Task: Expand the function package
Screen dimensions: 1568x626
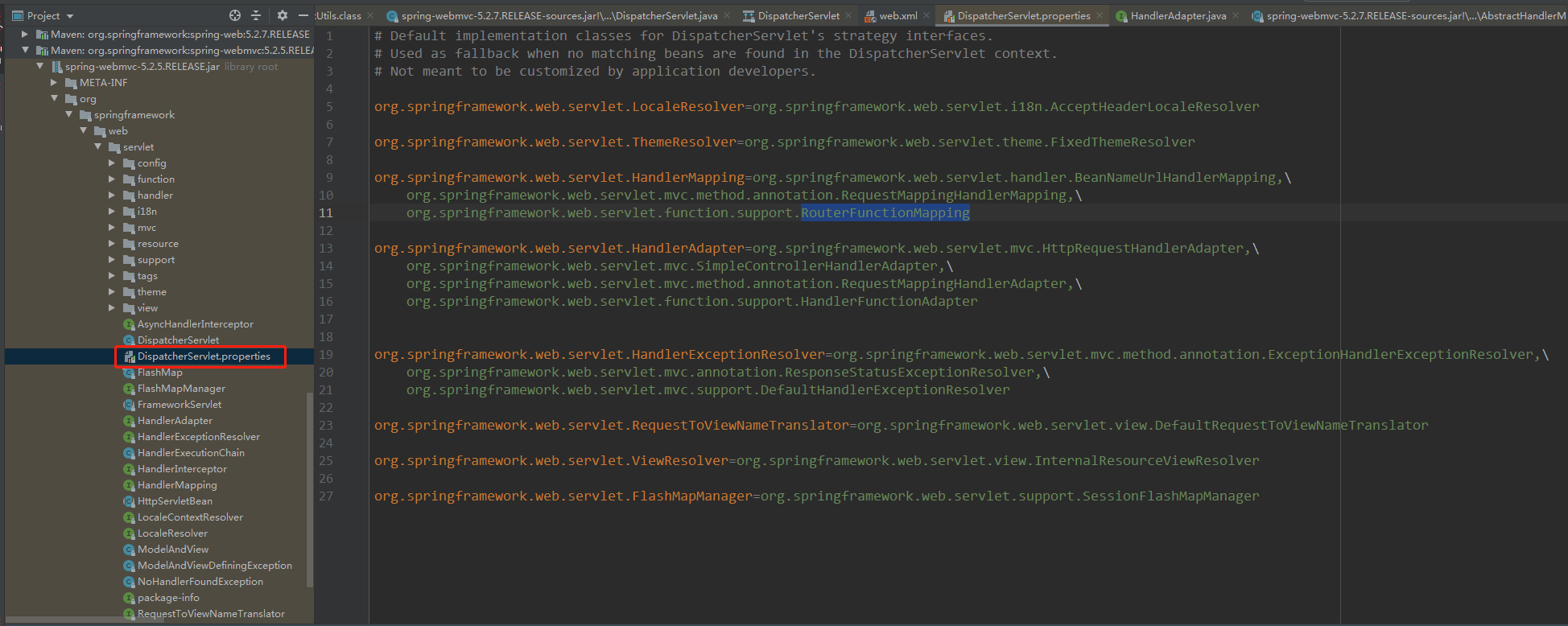Action: 112,179
